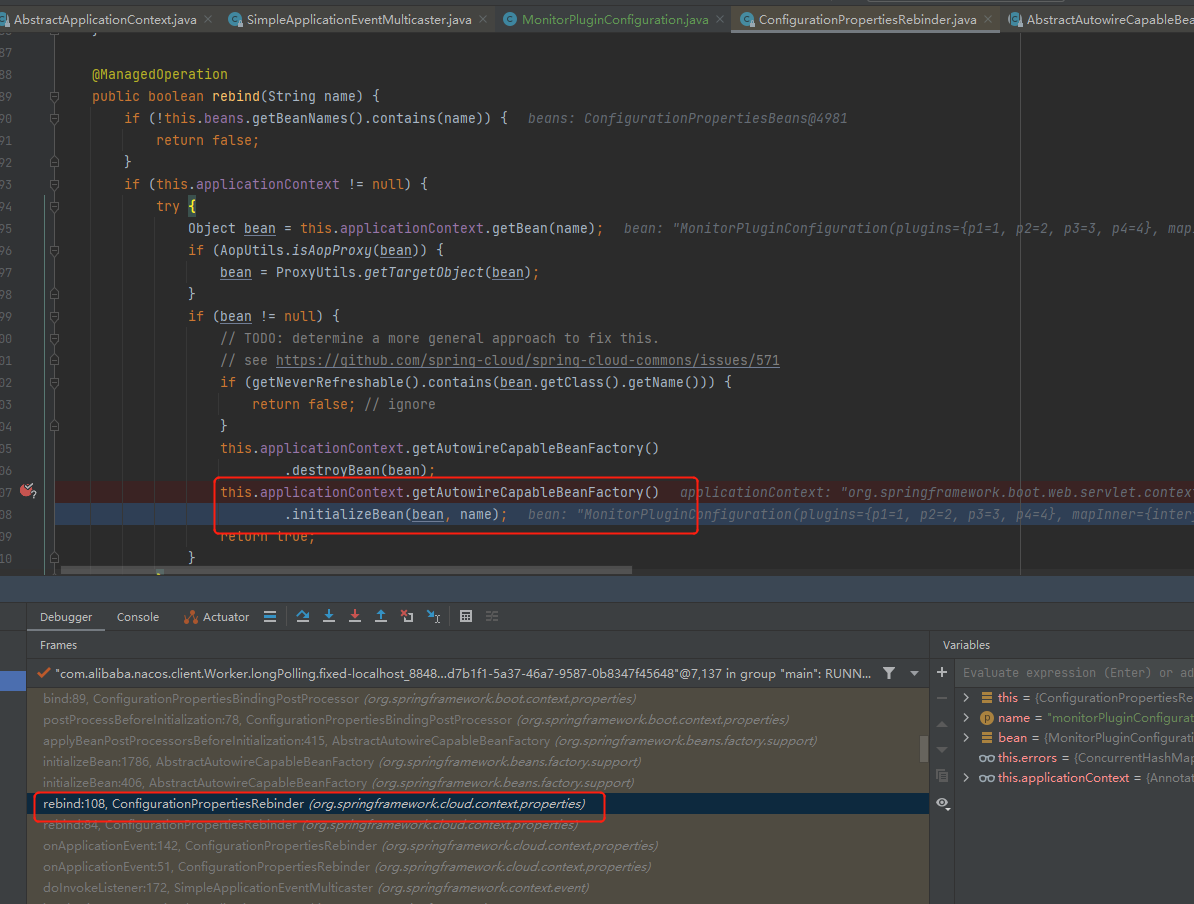Screen dimensions: 1194x904
Task: Click the filter funnel icon in Frames panel
Action: click(889, 674)
